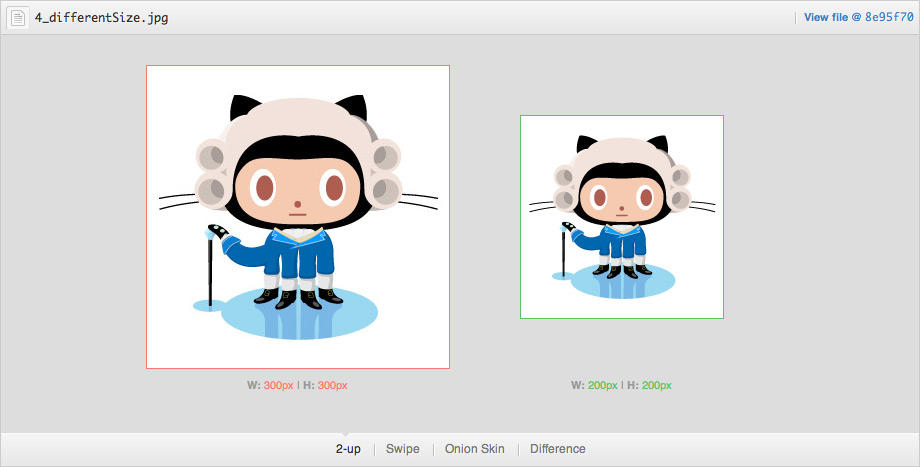
Task: Click the active tab pointer above 2-up
Action: click(x=348, y=433)
